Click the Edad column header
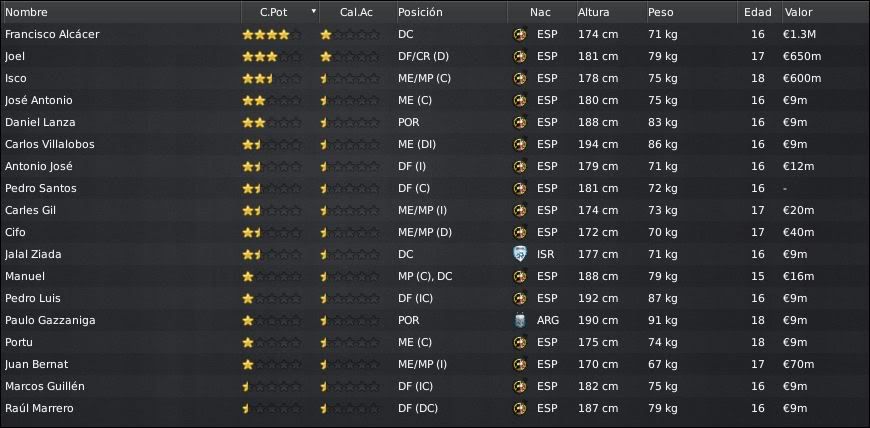The height and width of the screenshot is (428, 870). click(x=760, y=12)
